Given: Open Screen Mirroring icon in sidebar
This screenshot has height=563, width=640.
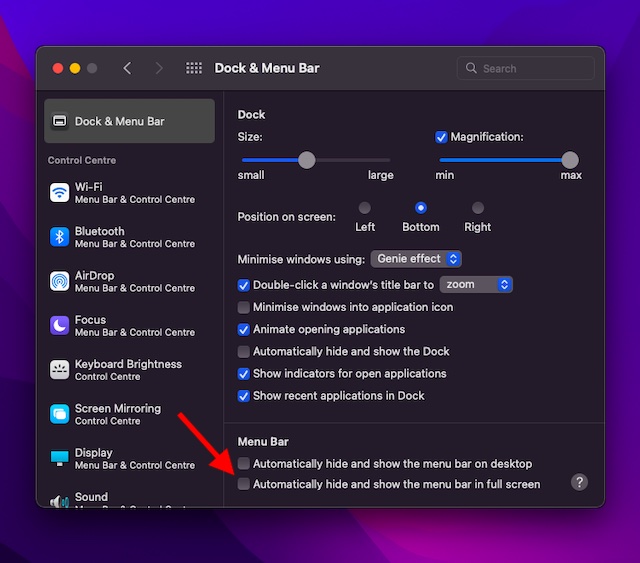Looking at the screenshot, I should click(x=59, y=414).
